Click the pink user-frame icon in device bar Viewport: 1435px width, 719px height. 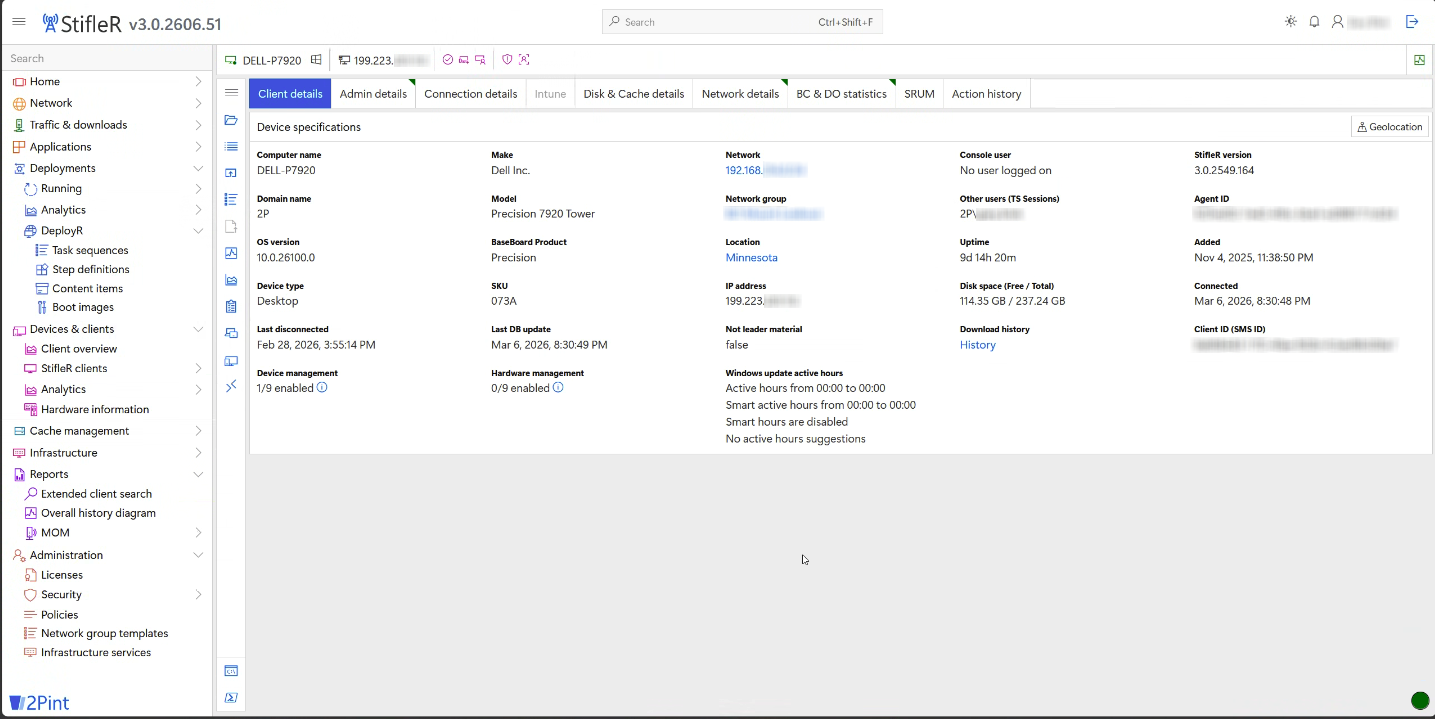coord(524,60)
